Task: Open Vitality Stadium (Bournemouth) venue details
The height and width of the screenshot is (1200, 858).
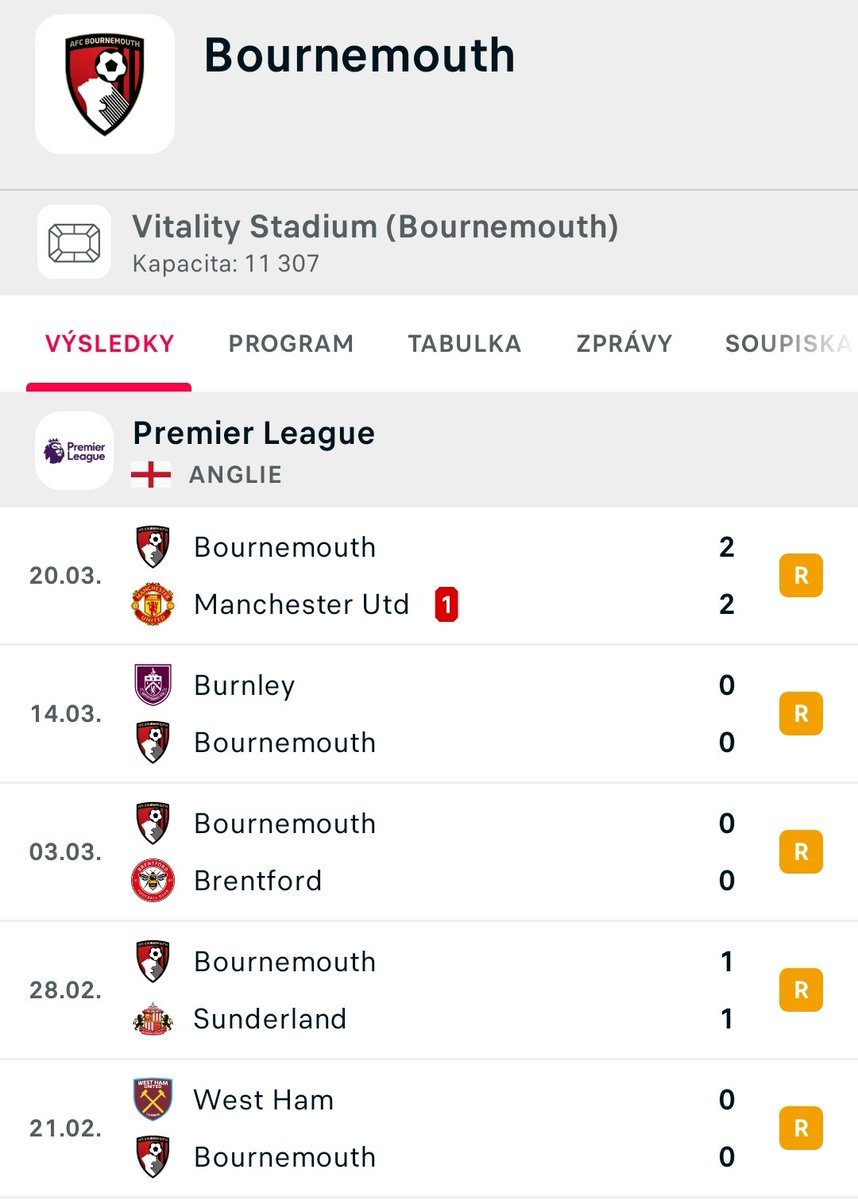Action: 429,243
